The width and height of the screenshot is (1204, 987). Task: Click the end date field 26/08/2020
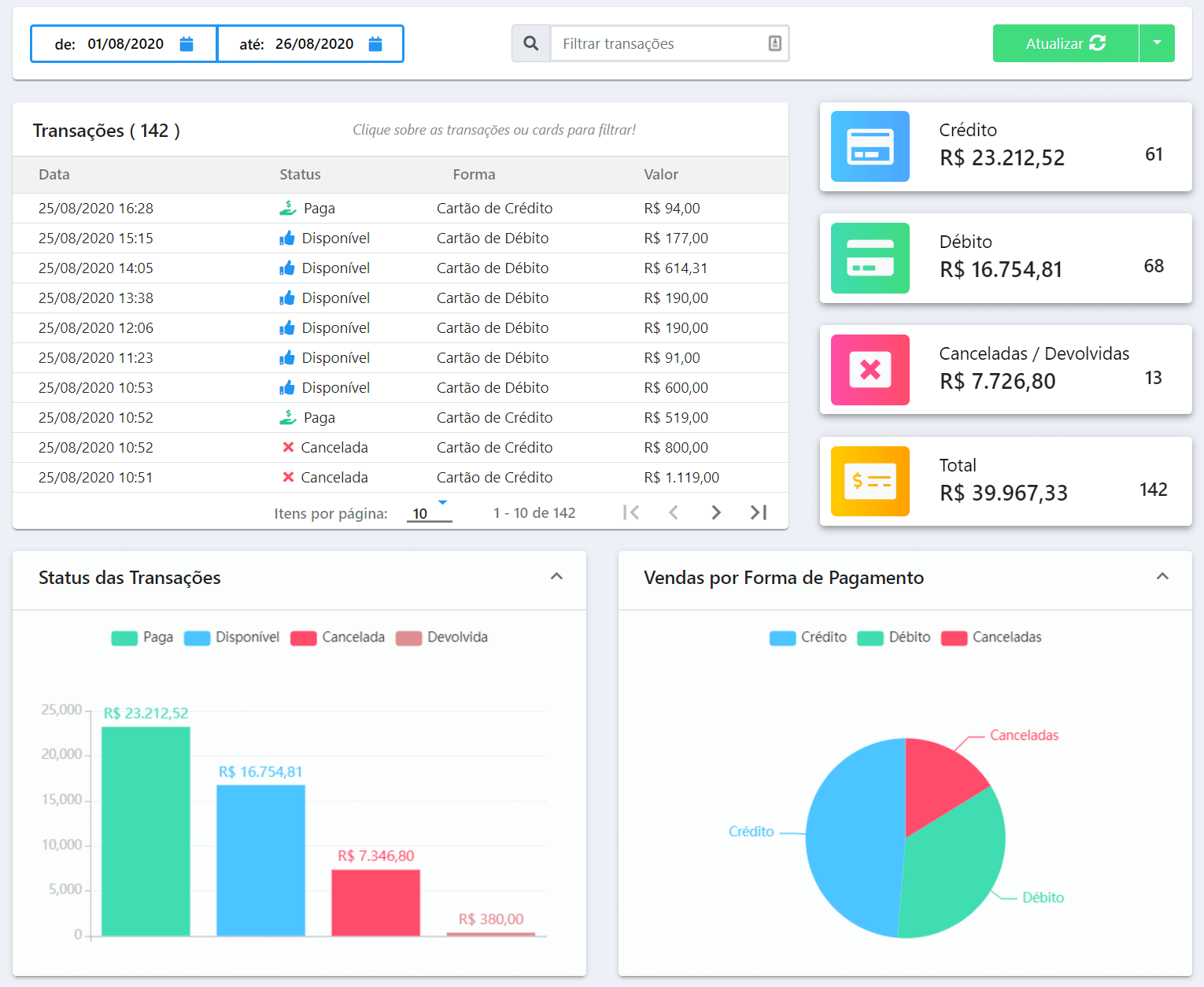(310, 44)
